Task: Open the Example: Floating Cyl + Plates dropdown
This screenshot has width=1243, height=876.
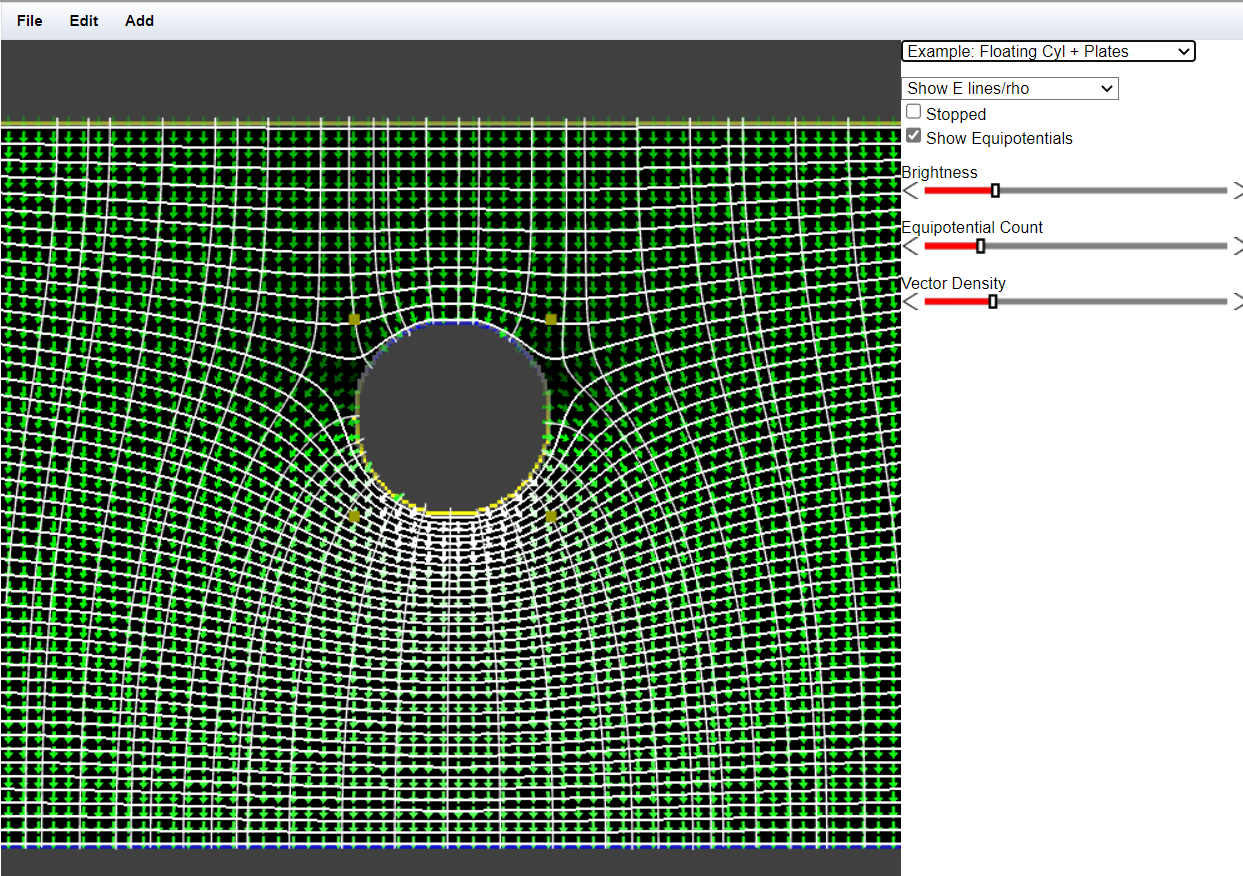Action: point(1048,51)
